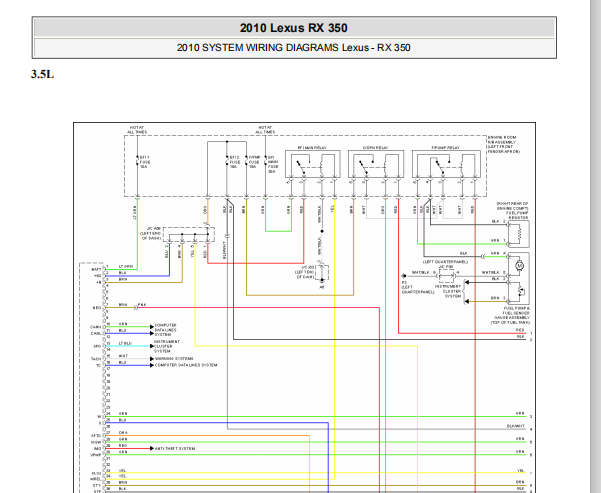Click the left 'HOT AT ALL TIMES' label
Image resolution: width=601 pixels, height=493 pixels.
click(137, 130)
